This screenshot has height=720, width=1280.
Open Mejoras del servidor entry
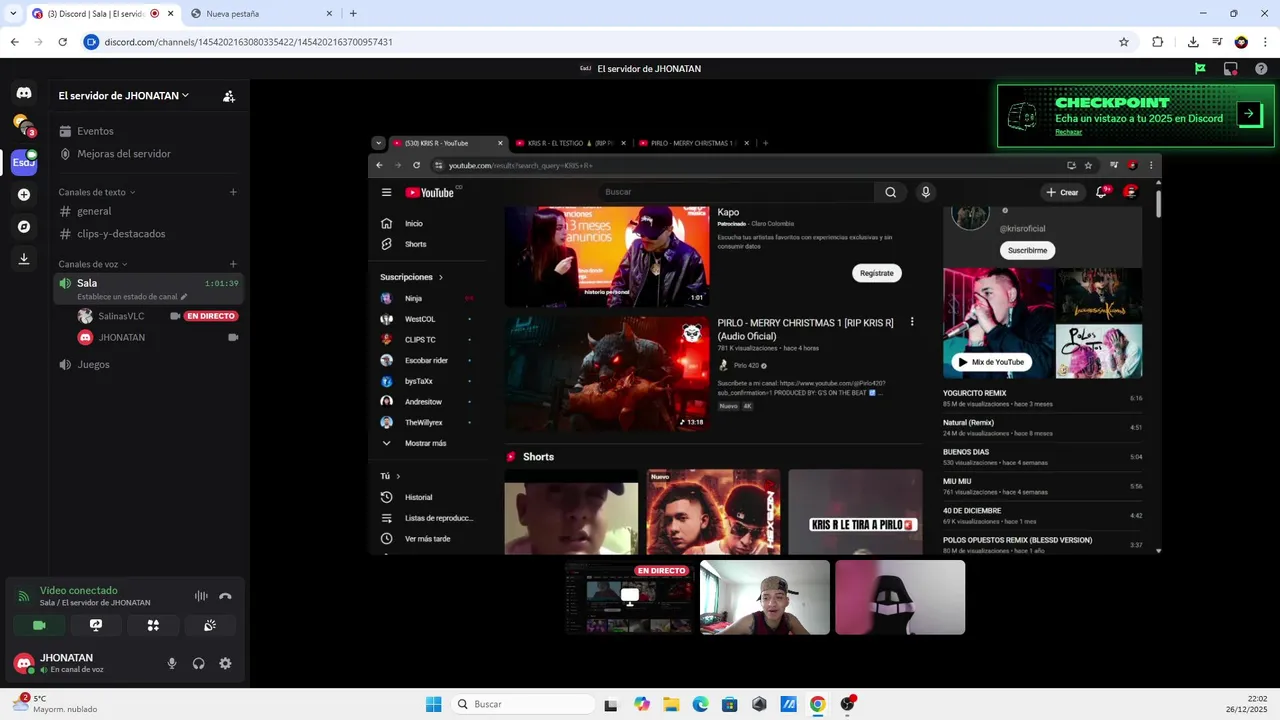tap(148, 154)
